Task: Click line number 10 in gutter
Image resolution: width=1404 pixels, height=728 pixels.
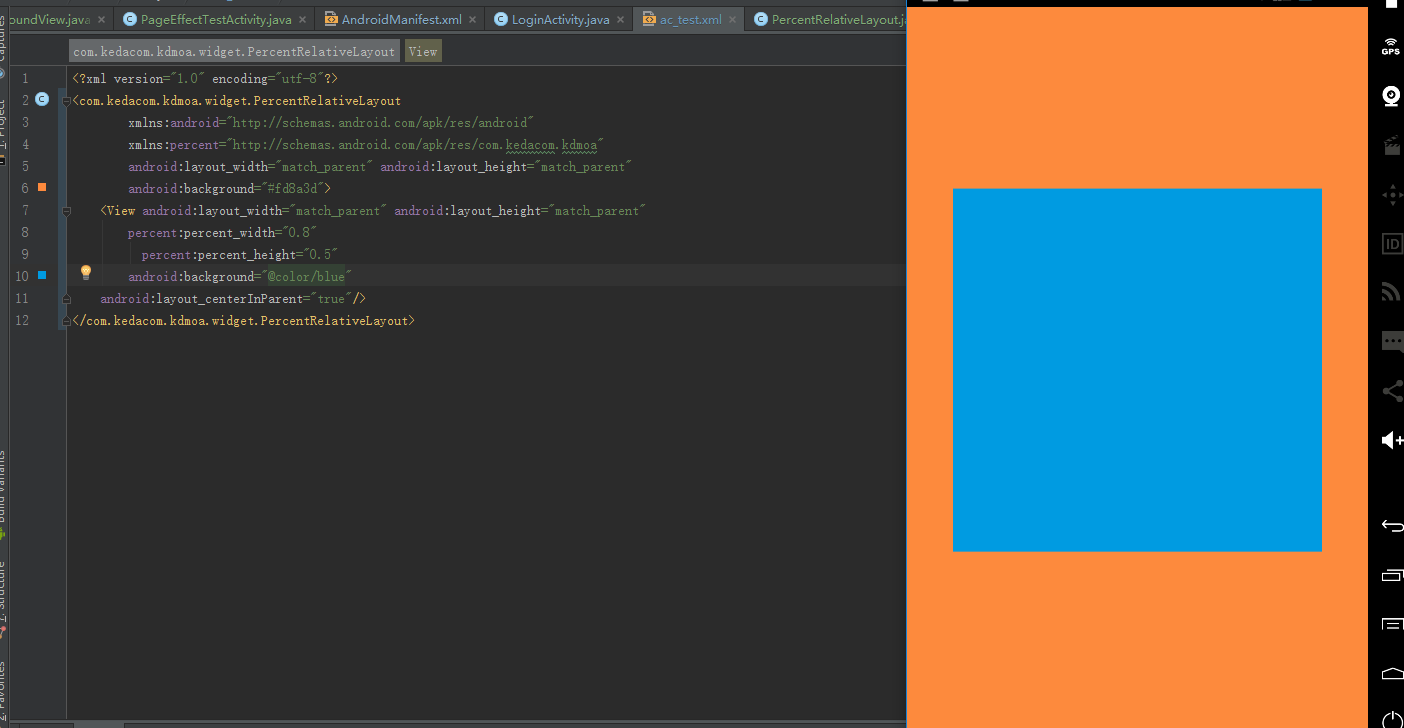Action: 21,277
